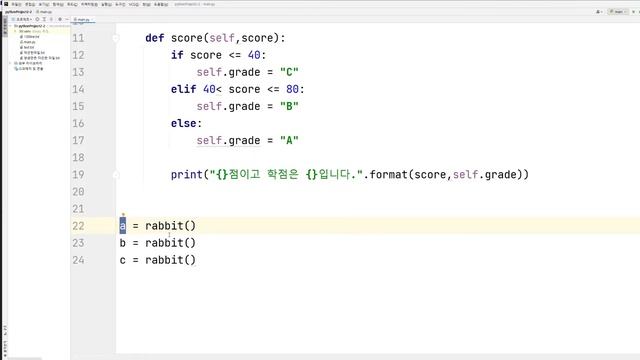The width and height of the screenshot is (640, 360).
Task: Click the PyCharm logo icon in title bar
Action: [6, 4]
